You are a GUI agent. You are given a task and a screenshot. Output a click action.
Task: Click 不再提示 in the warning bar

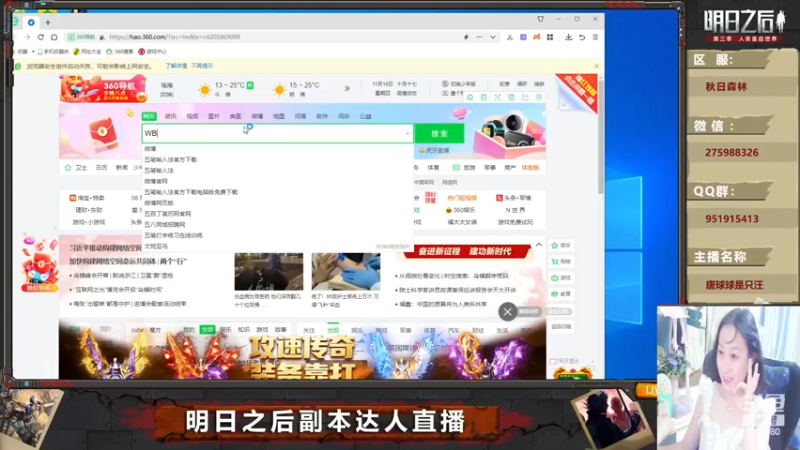(202, 66)
